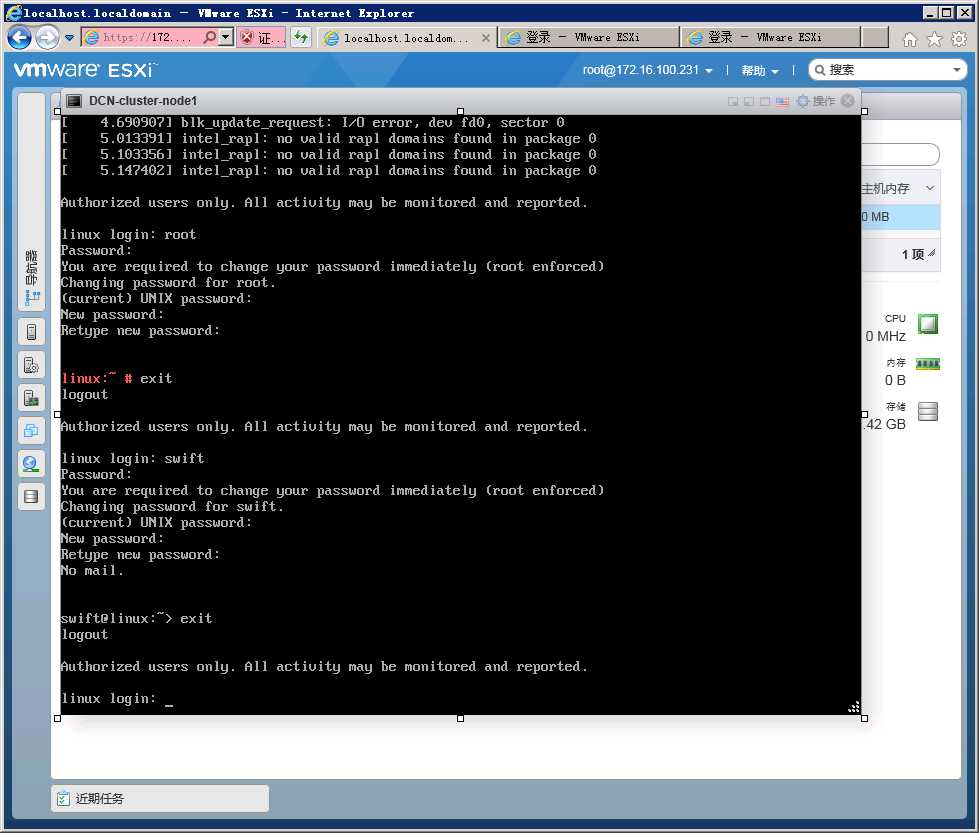Click the storage (存储) disk icon
This screenshot has width=979, height=833.
tap(928, 412)
